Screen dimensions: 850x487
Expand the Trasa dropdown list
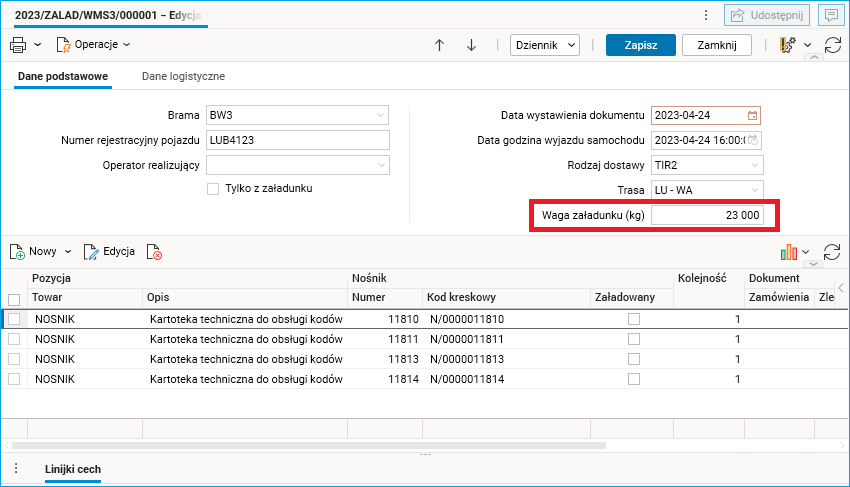tap(753, 190)
